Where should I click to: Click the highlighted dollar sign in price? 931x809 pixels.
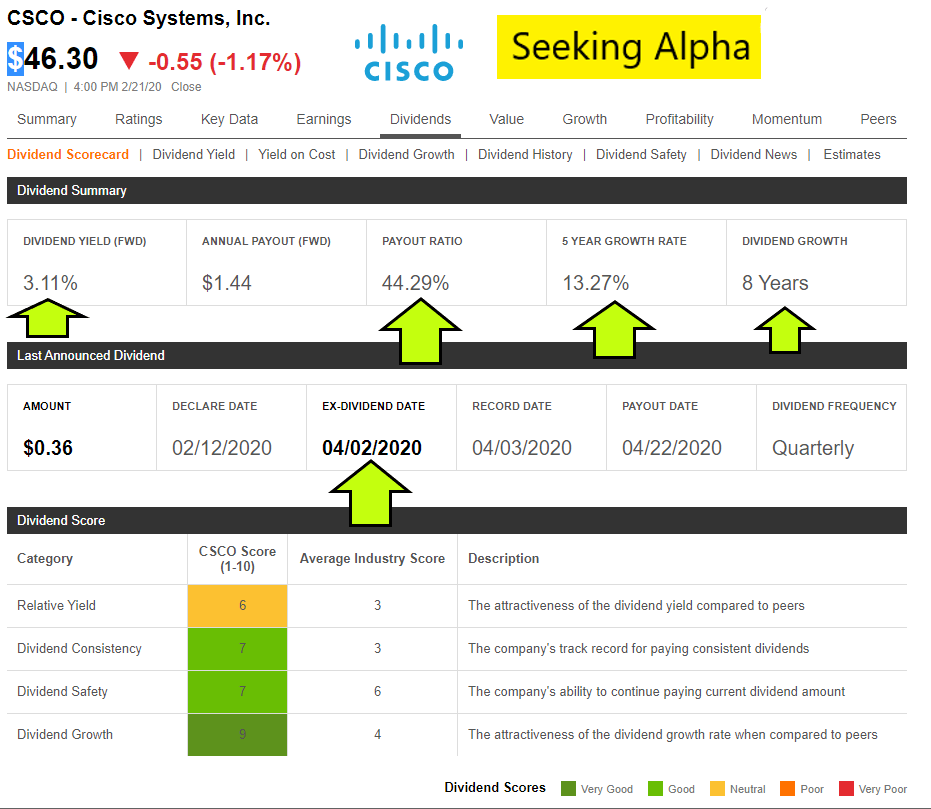15,59
